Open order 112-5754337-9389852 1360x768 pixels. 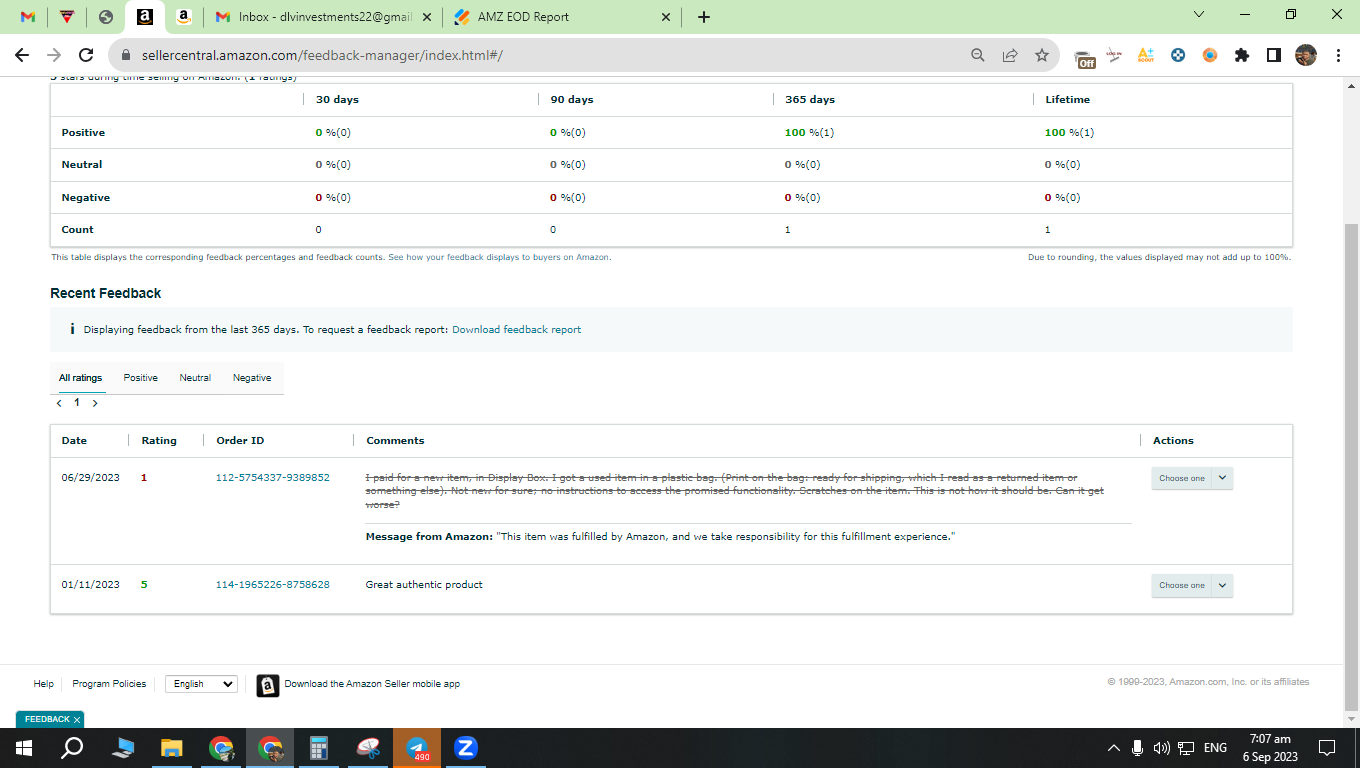[x=273, y=478]
